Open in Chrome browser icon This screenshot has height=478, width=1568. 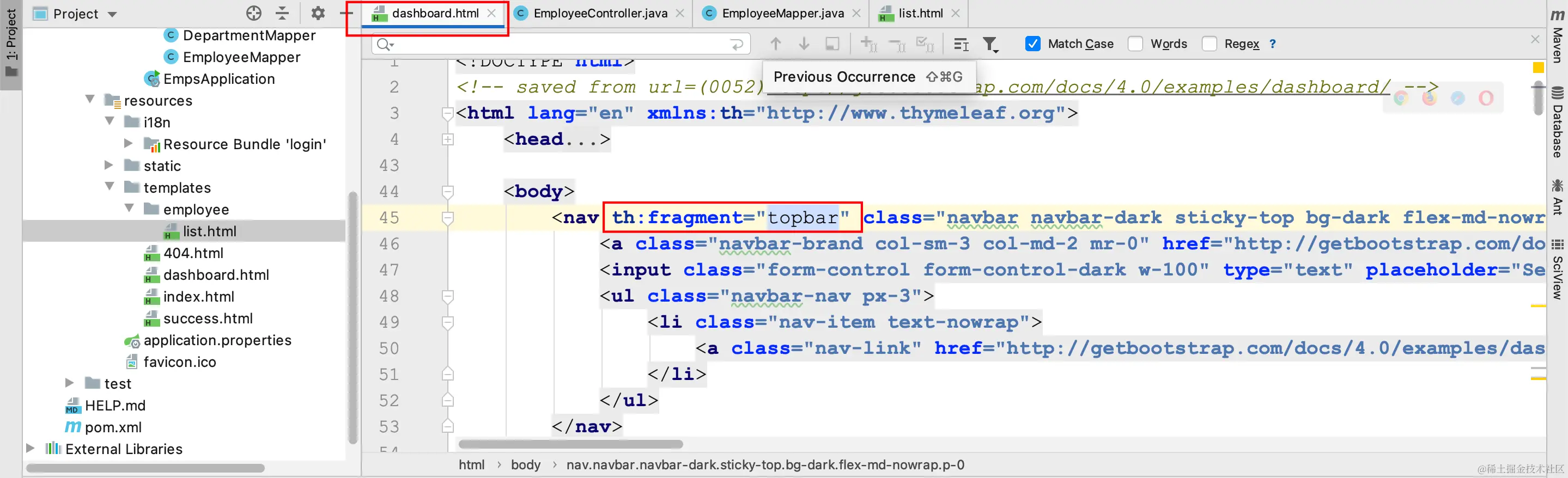coord(1401,98)
